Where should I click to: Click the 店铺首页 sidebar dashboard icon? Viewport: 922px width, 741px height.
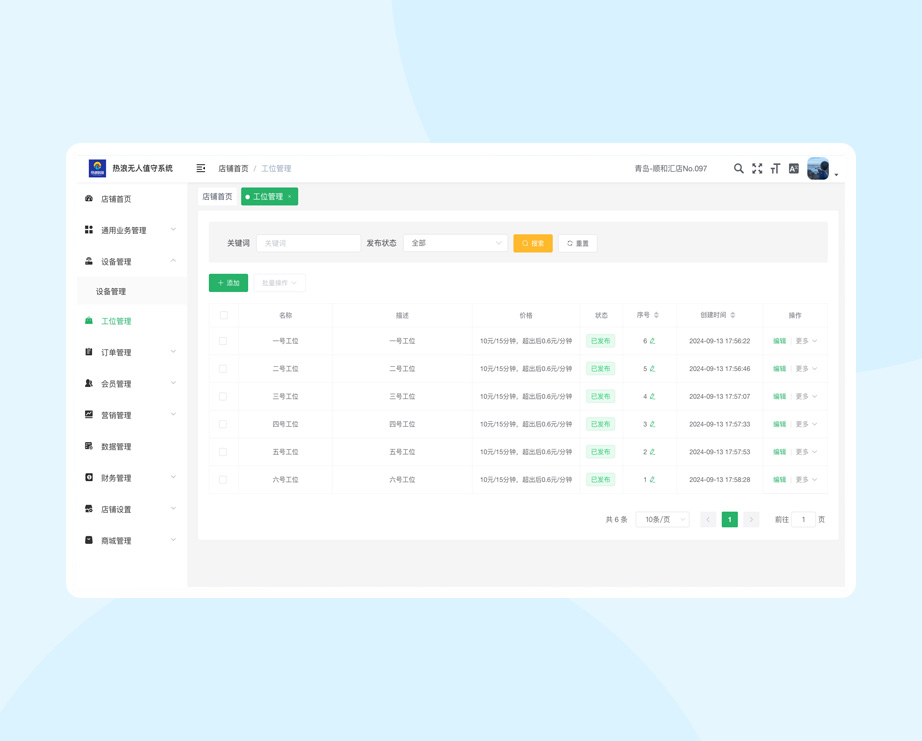point(89,199)
